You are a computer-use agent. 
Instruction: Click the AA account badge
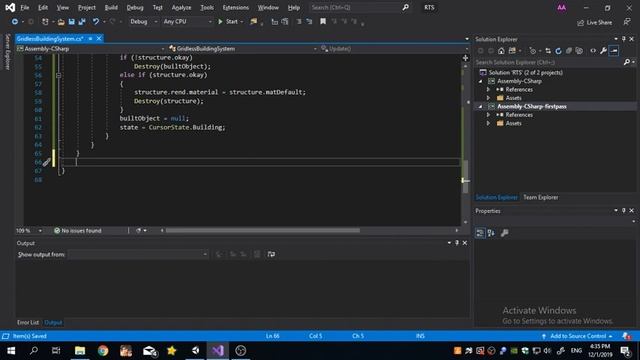click(x=562, y=7)
